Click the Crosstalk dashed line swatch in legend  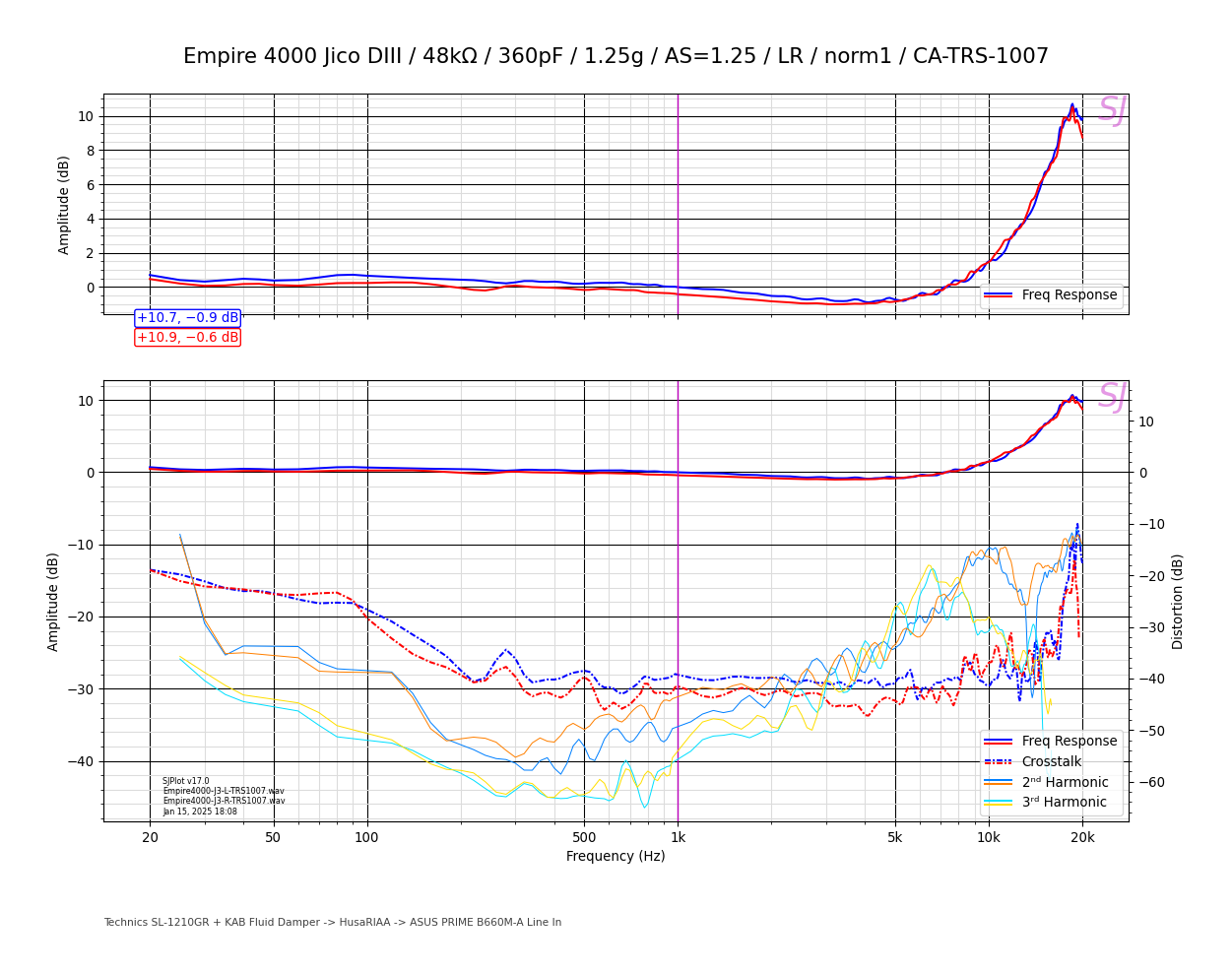click(x=998, y=762)
